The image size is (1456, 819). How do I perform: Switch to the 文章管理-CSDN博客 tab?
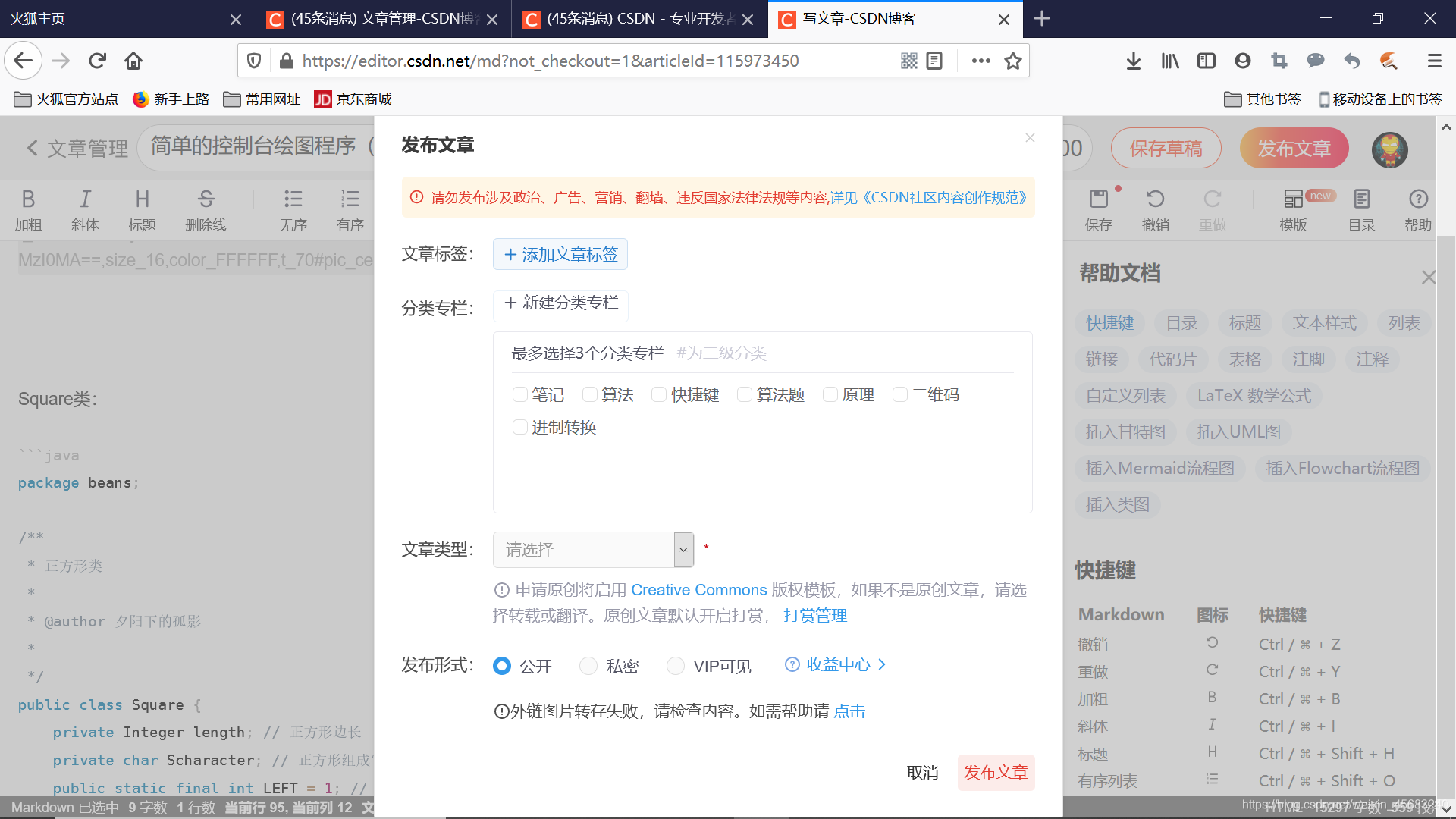pos(379,19)
